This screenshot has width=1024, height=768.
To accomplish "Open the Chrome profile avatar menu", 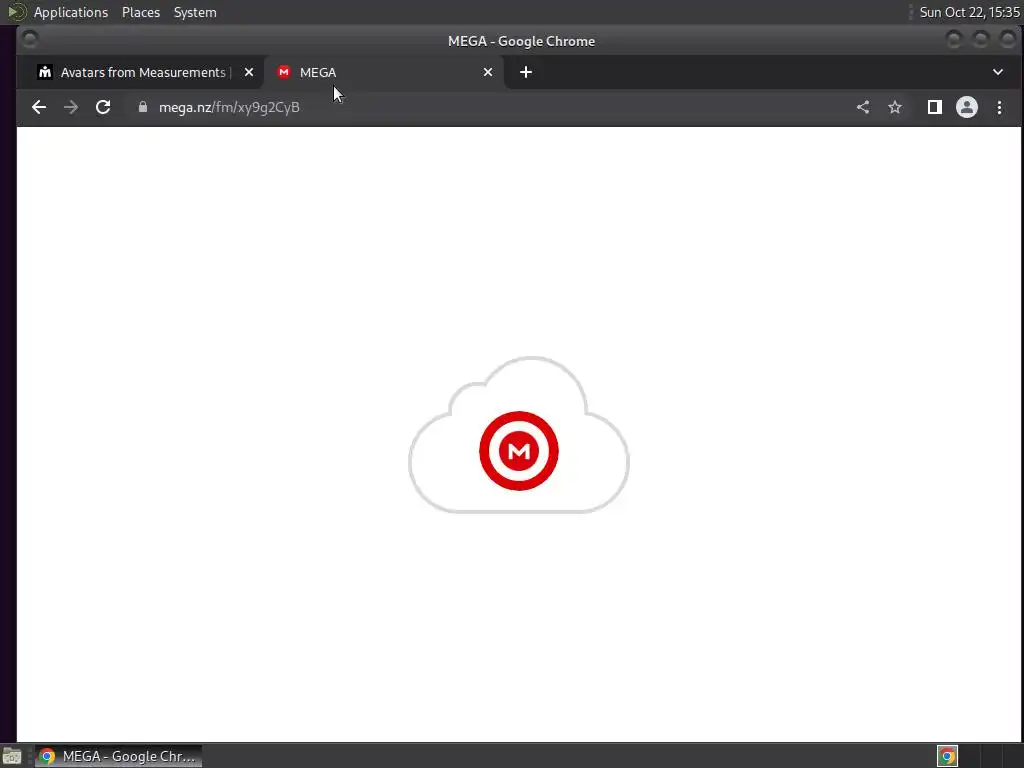I will tap(967, 107).
